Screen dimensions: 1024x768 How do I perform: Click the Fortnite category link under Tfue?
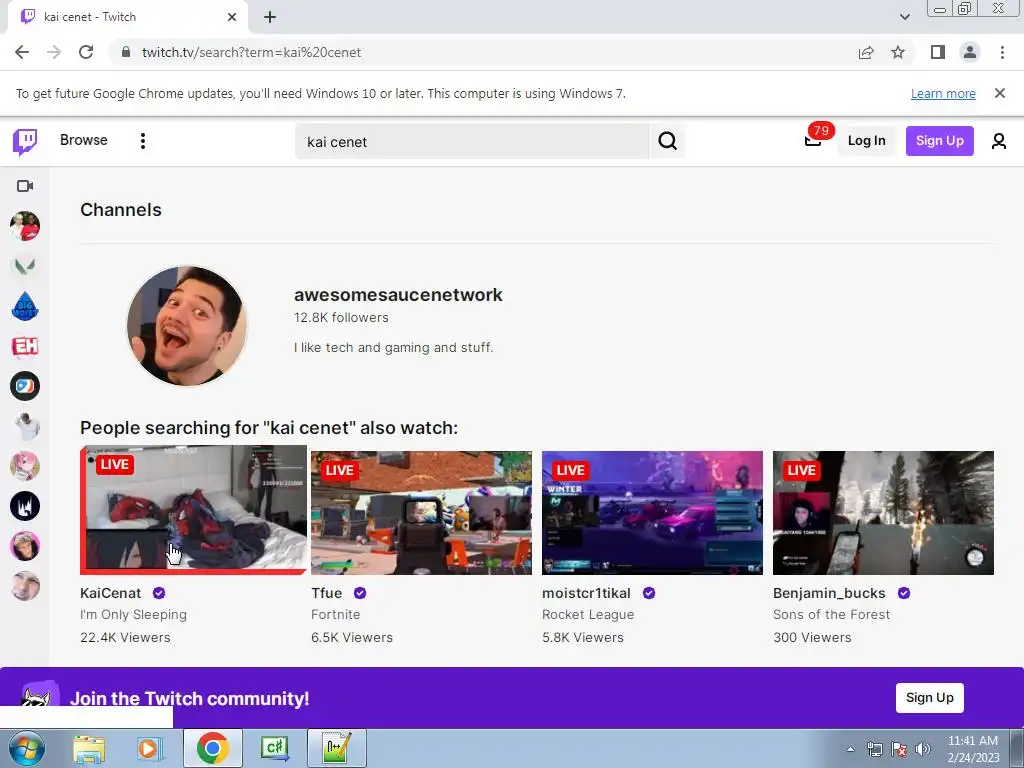336,615
